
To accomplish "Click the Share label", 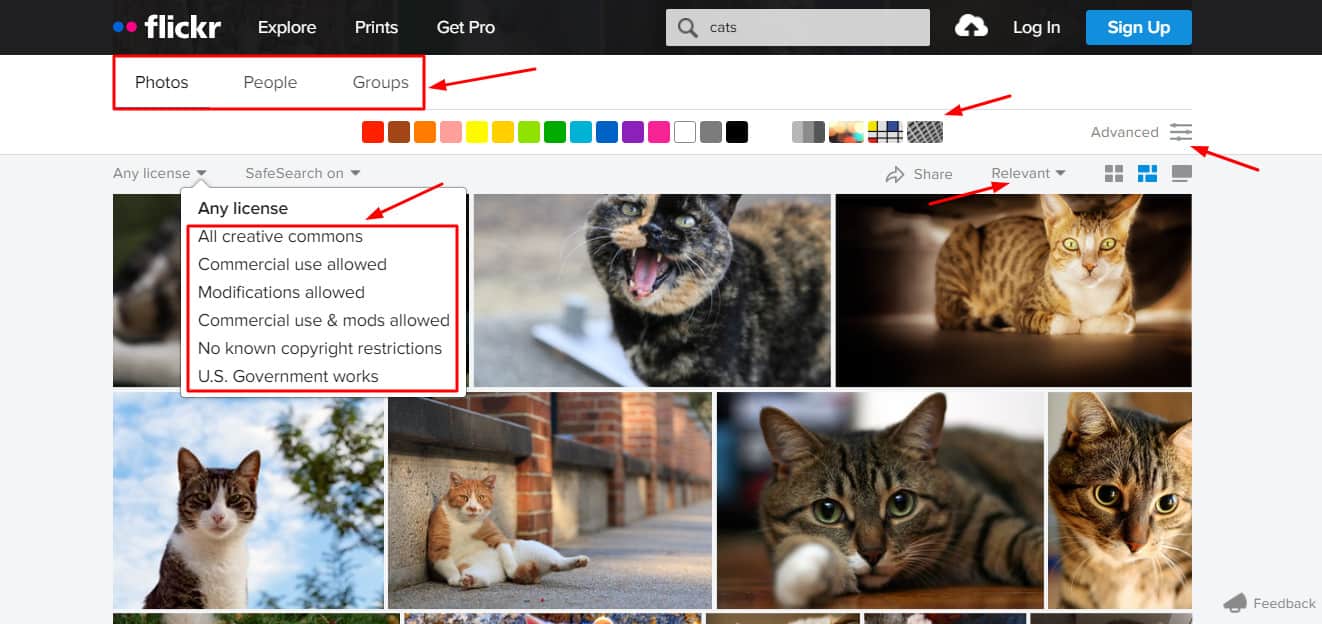I will pyautogui.click(x=933, y=174).
